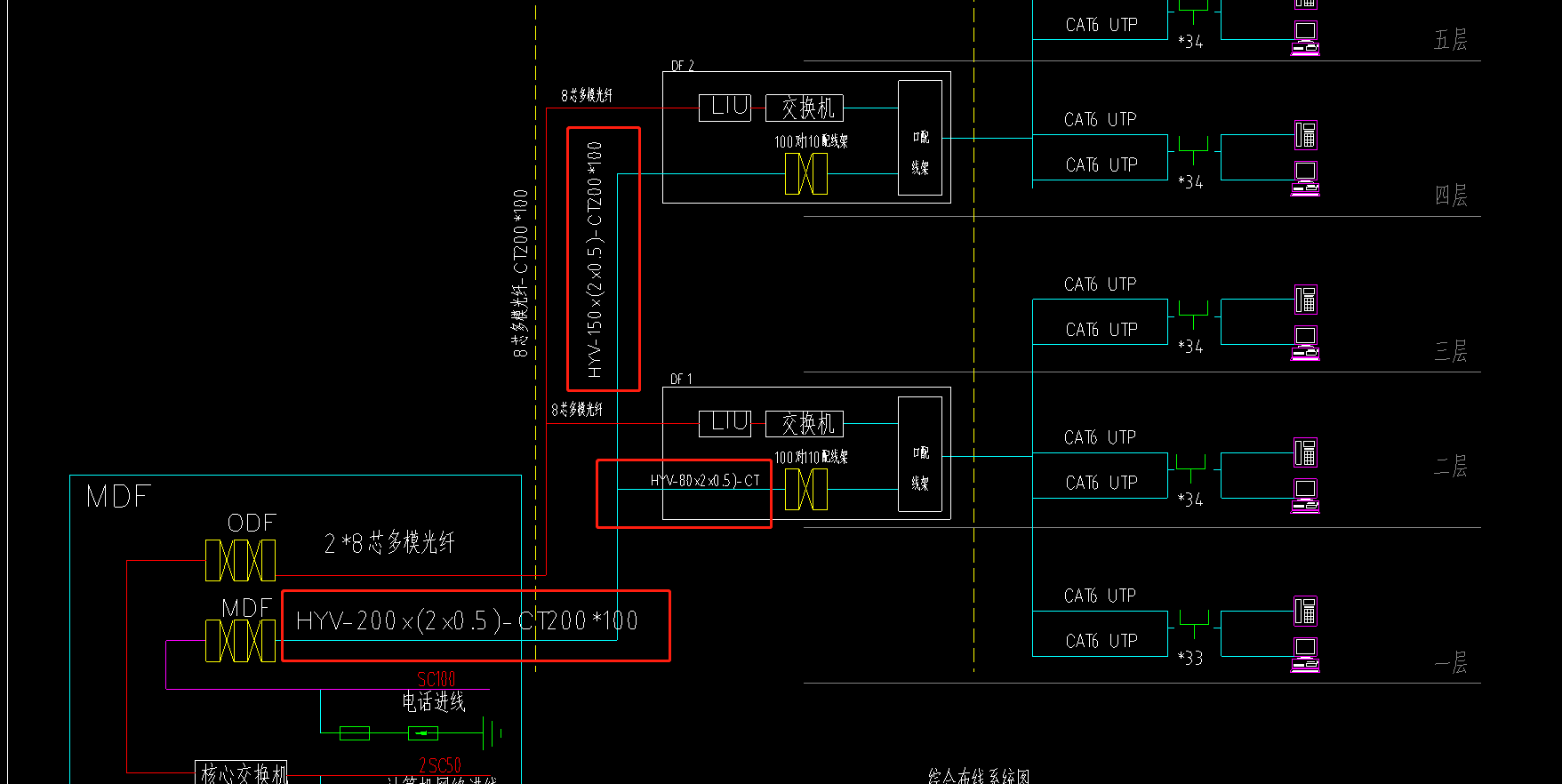Select the computer symbol on 二层
The image size is (1562, 784).
point(1305,496)
